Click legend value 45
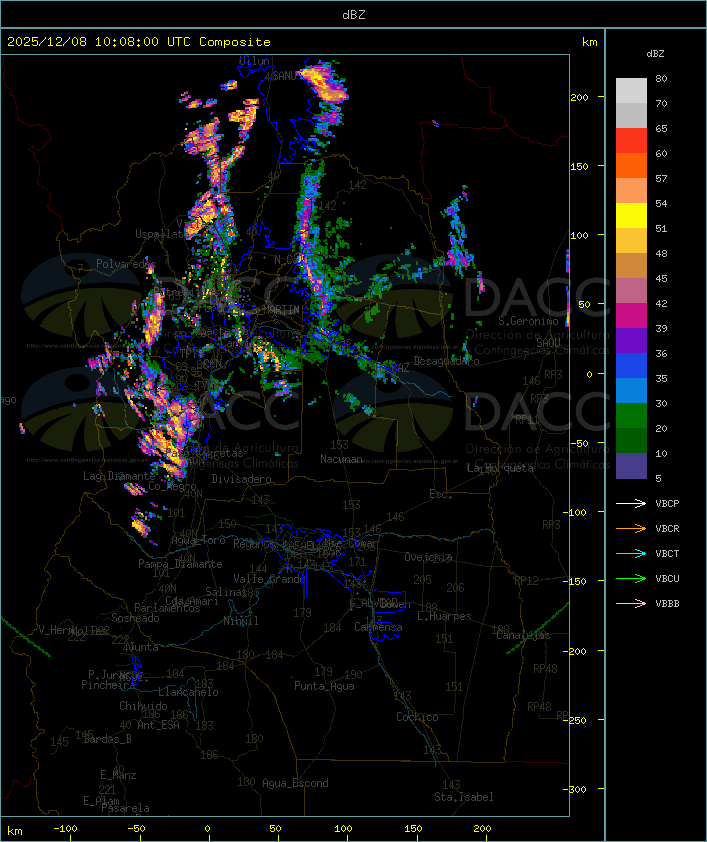The height and width of the screenshot is (842, 707). point(661,278)
